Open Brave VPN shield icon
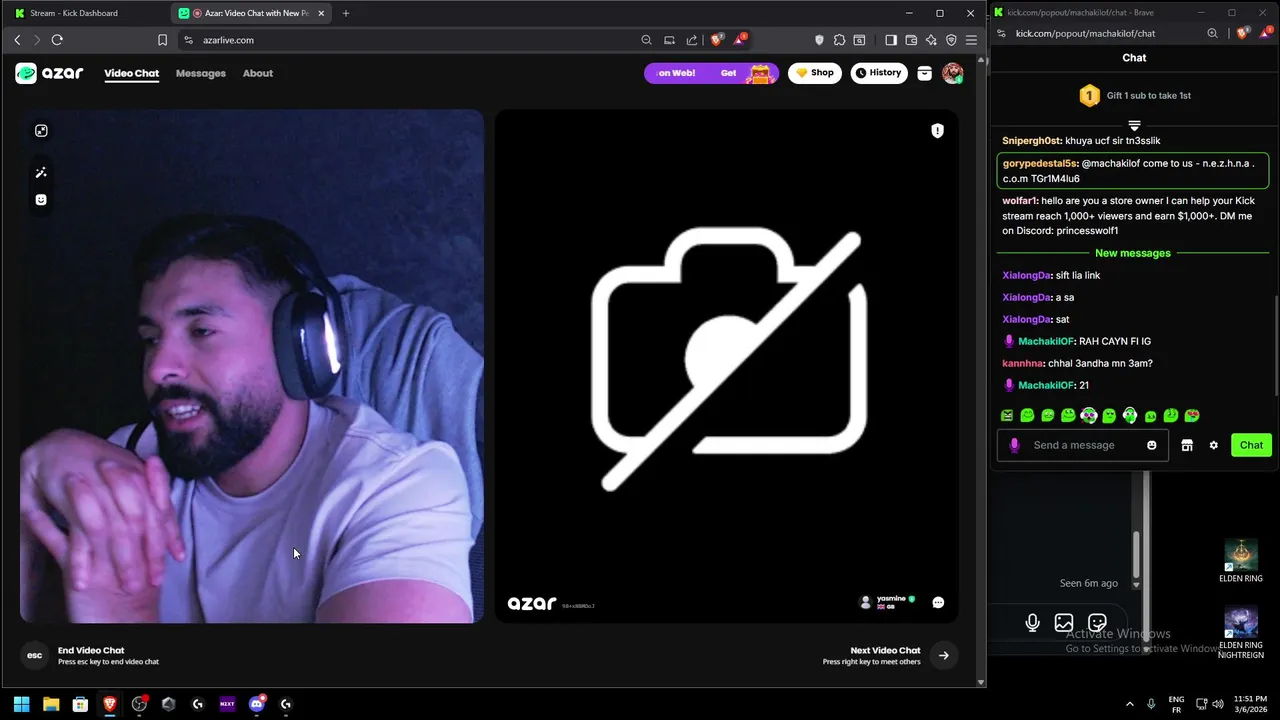1280x720 pixels. (x=951, y=40)
